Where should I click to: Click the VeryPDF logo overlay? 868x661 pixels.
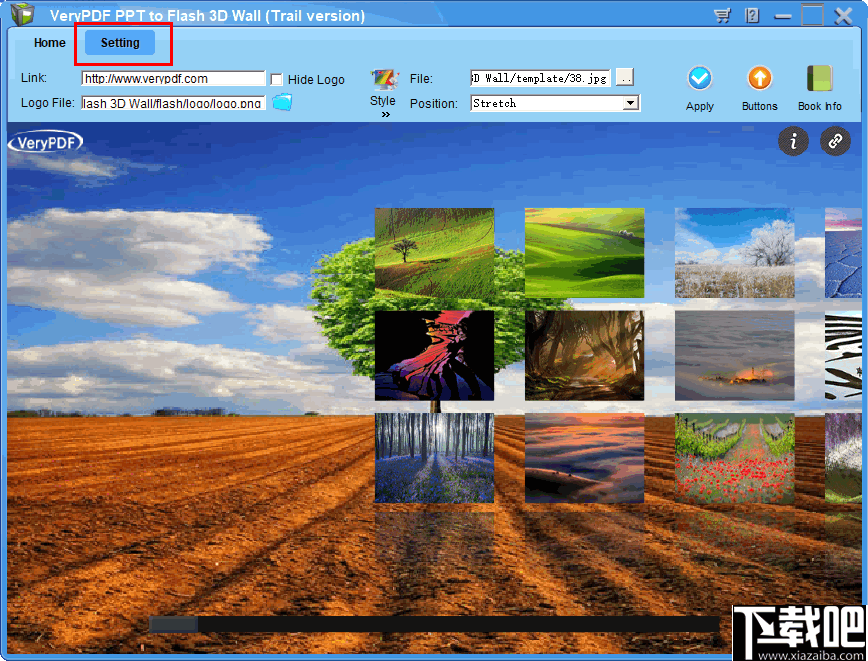pyautogui.click(x=45, y=141)
